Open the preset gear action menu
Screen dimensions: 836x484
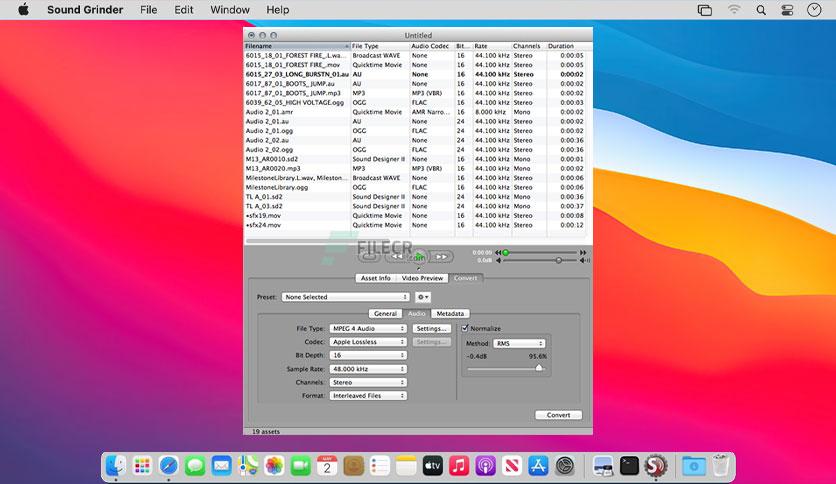422,297
